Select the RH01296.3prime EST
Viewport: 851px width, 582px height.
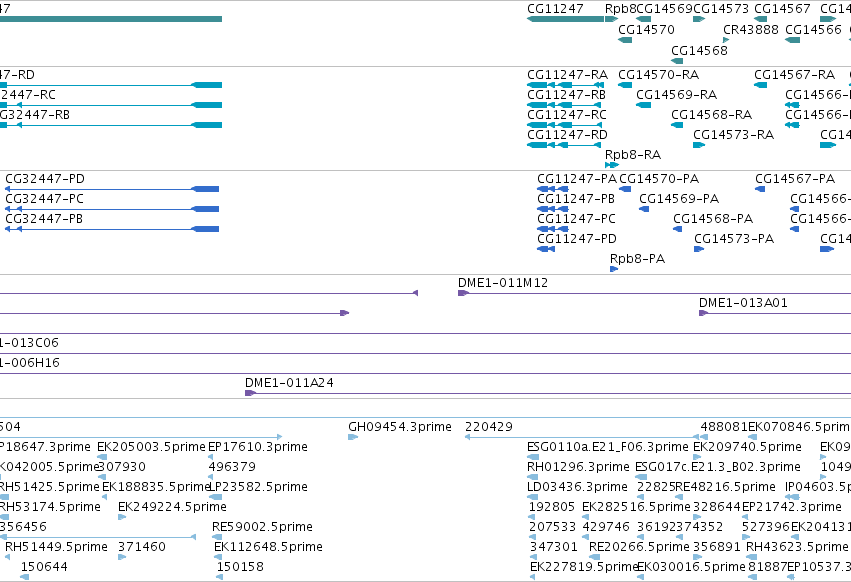[579, 467]
